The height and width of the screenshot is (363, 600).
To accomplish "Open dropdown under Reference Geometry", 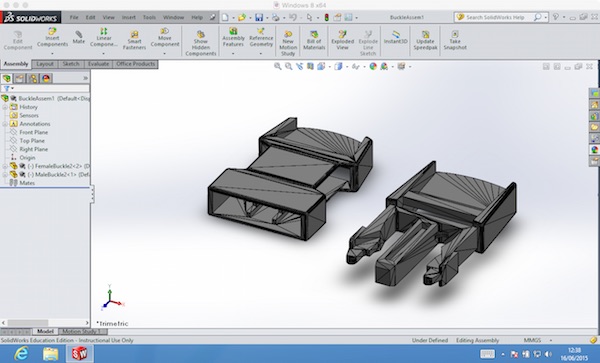I will [x=261, y=54].
